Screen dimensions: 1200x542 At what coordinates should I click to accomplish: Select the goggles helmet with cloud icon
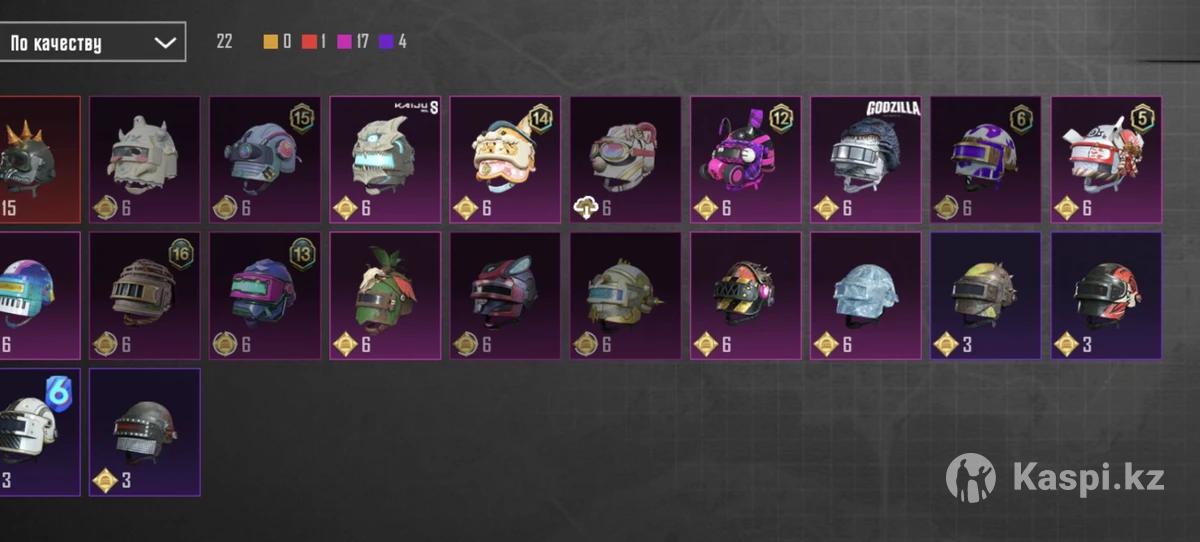(x=625, y=159)
